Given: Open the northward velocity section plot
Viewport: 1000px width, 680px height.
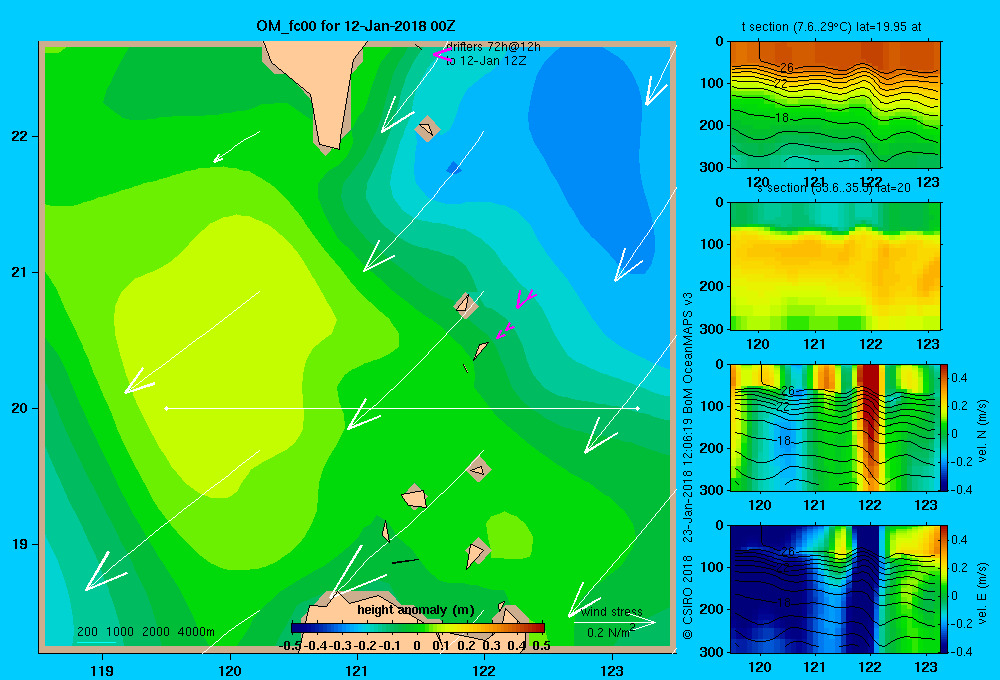Looking at the screenshot, I should click(835, 427).
